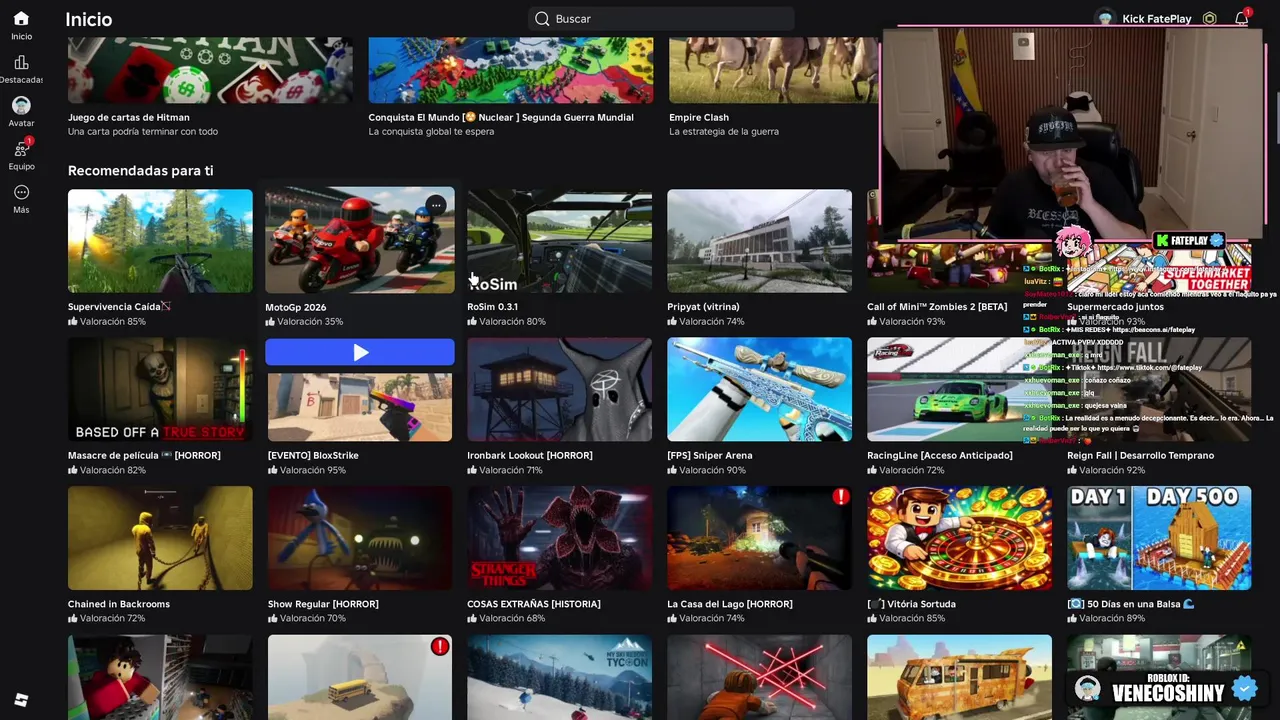Click the Roblox logo icon in sidebar bottom
Image resolution: width=1280 pixels, height=720 pixels.
coord(21,700)
